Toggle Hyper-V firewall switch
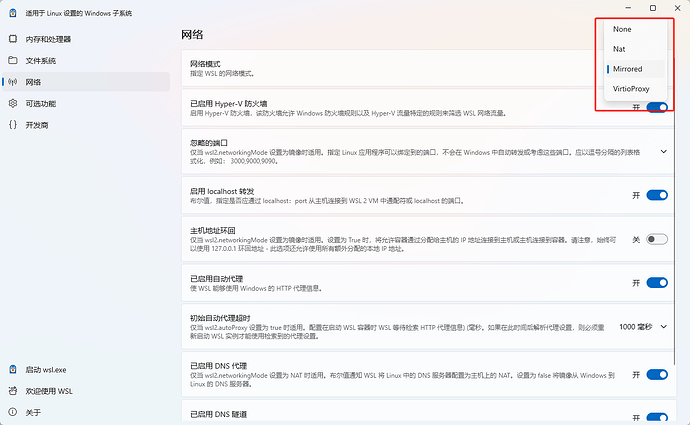690x425 pixels. (657, 107)
